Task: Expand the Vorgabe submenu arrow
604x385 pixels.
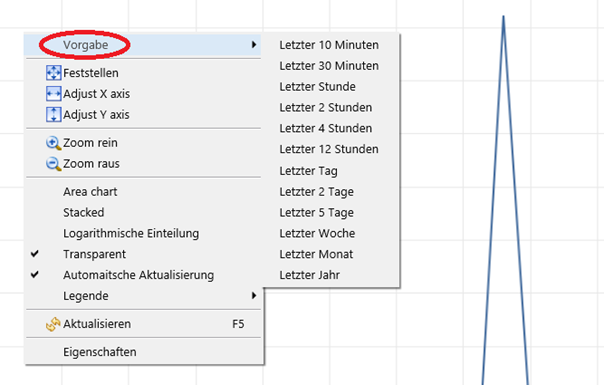Action: click(254, 44)
